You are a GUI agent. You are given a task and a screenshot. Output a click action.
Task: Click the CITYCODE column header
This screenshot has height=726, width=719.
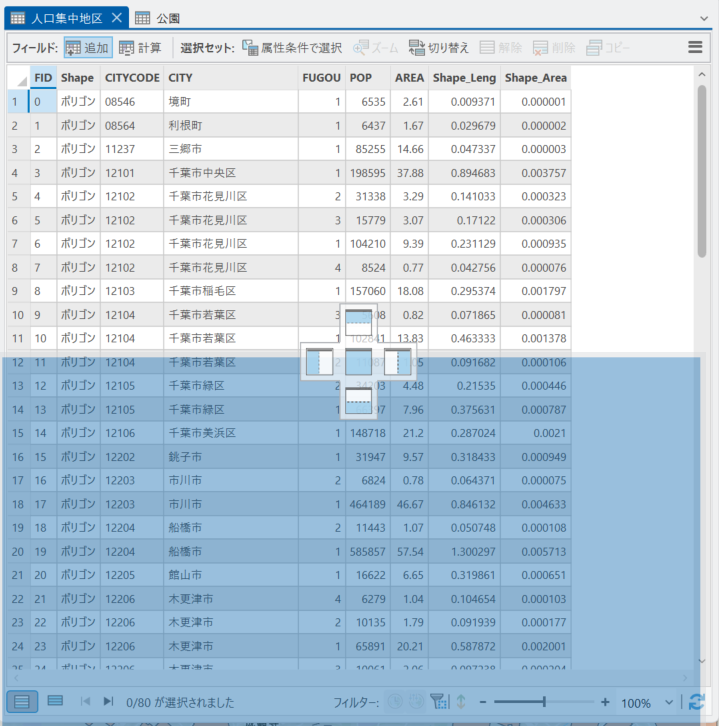click(131, 78)
